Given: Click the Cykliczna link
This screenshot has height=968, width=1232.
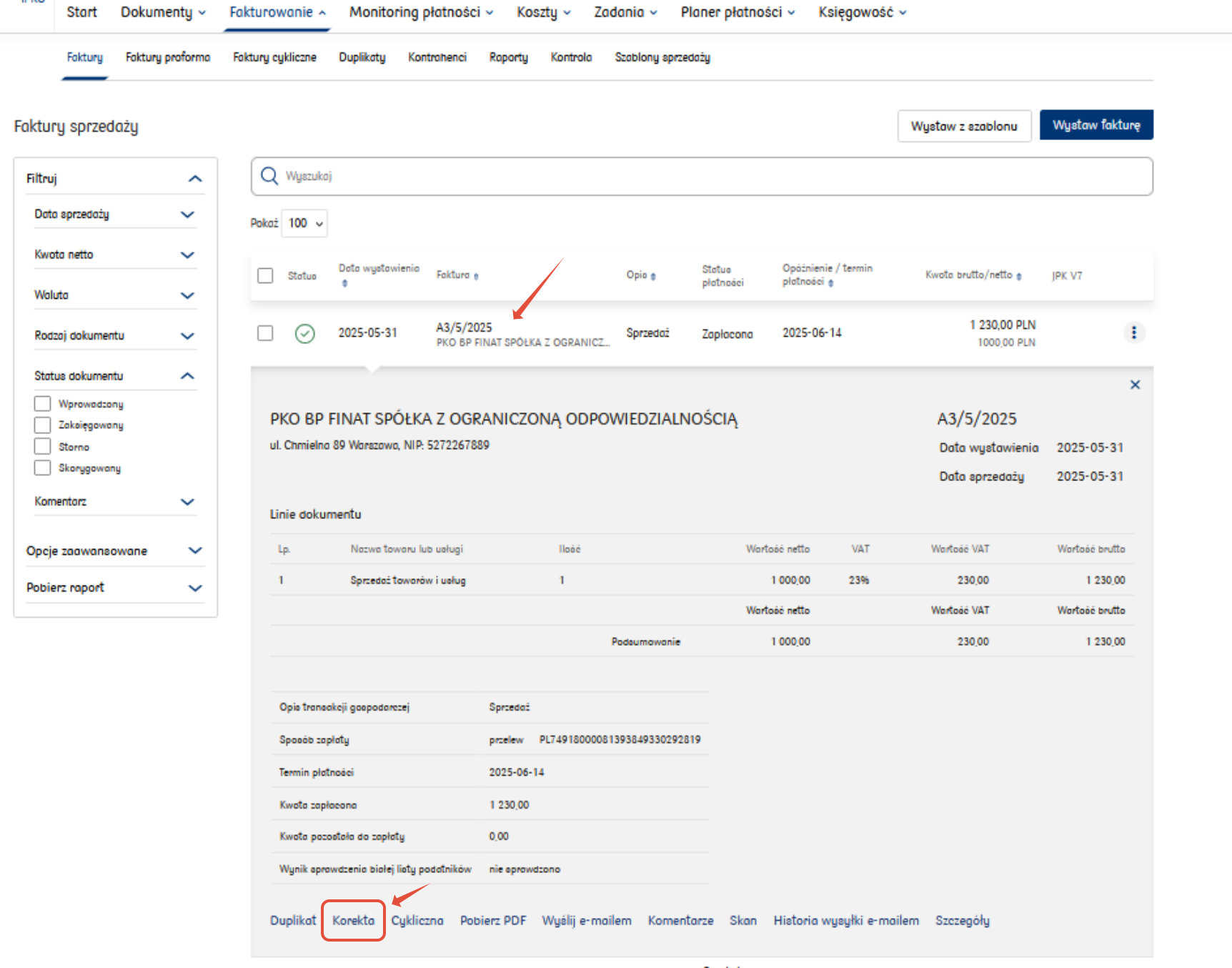Looking at the screenshot, I should pyautogui.click(x=417, y=921).
